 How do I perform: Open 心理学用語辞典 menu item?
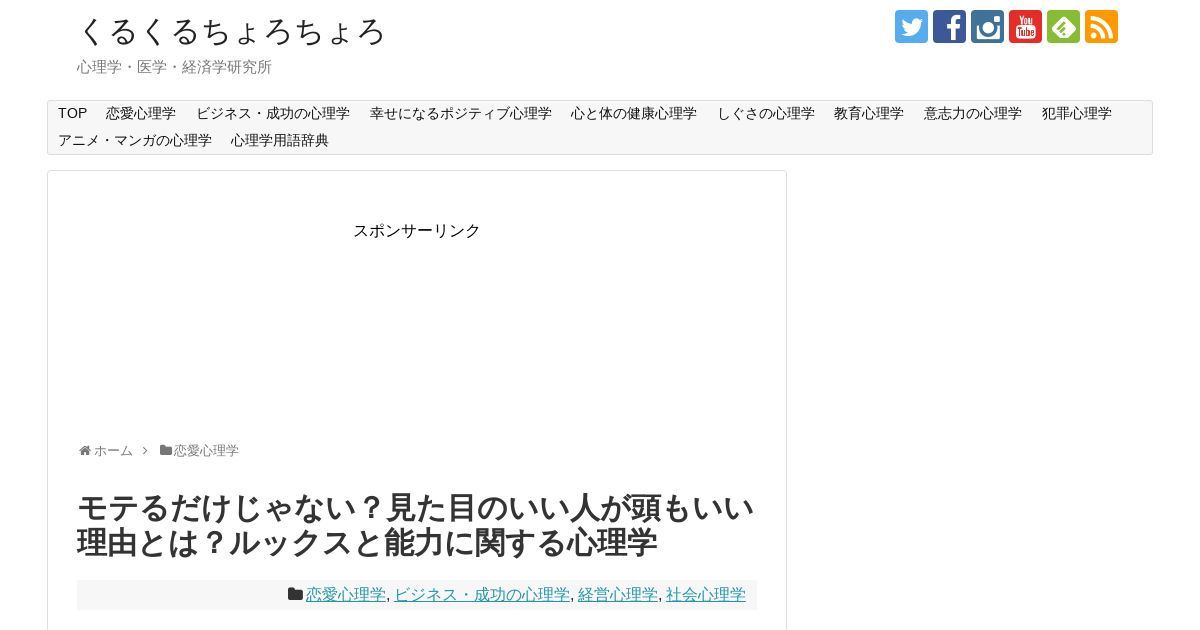tap(280, 141)
